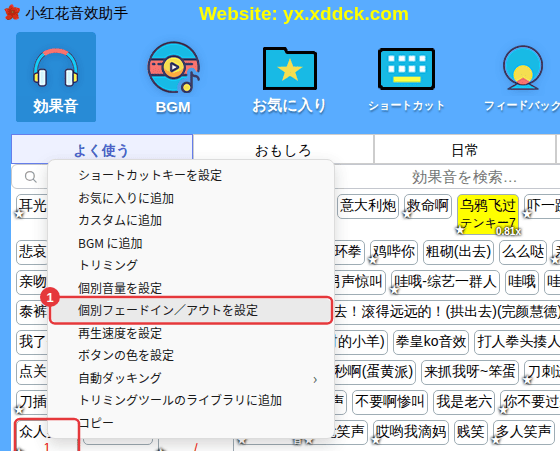Play the 哇哦-综艺一群人 sound effect
Image resolution: width=560 pixels, height=451 pixels.
point(445,282)
